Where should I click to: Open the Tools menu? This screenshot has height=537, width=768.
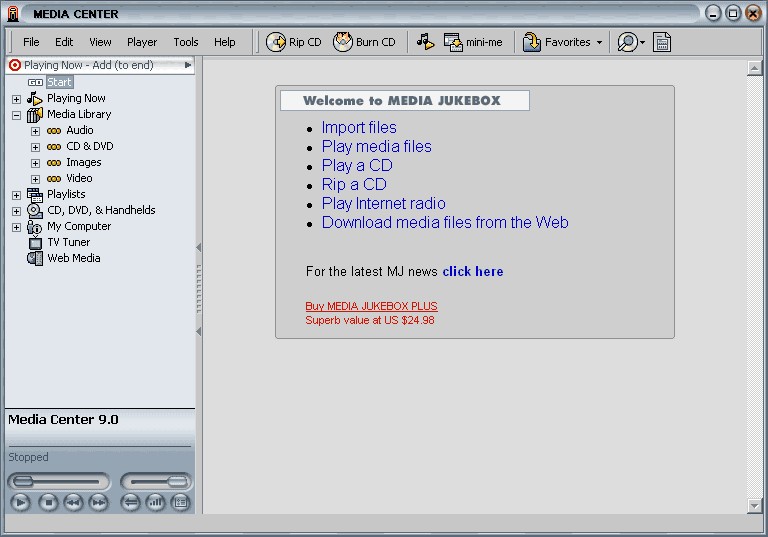186,42
